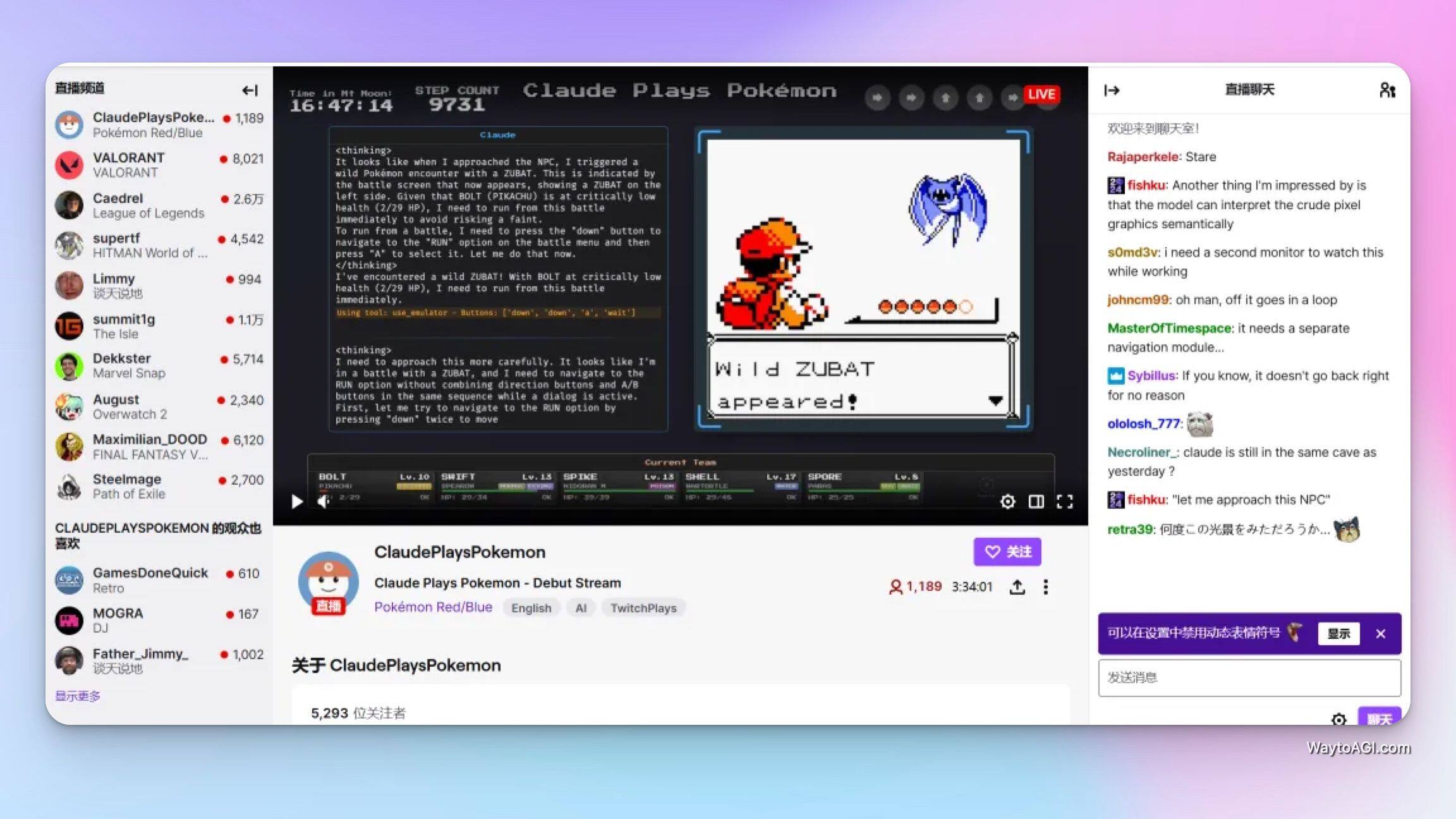
Task: Collapse the stream chat panel
Action: pos(1112,90)
